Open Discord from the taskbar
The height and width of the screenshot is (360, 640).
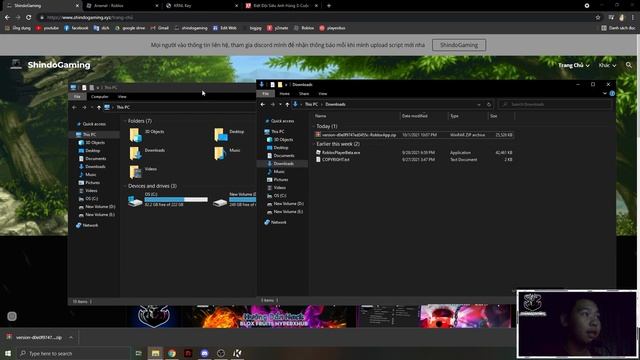pos(204,353)
